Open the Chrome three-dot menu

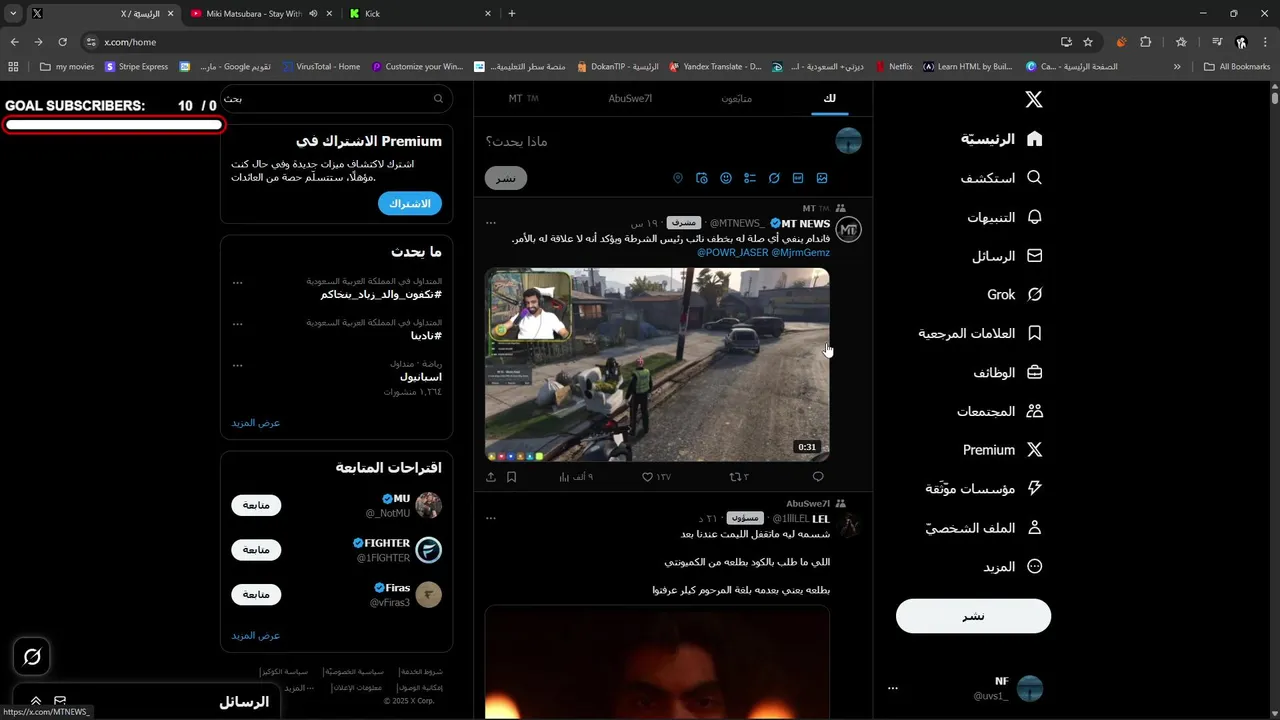point(1265,42)
